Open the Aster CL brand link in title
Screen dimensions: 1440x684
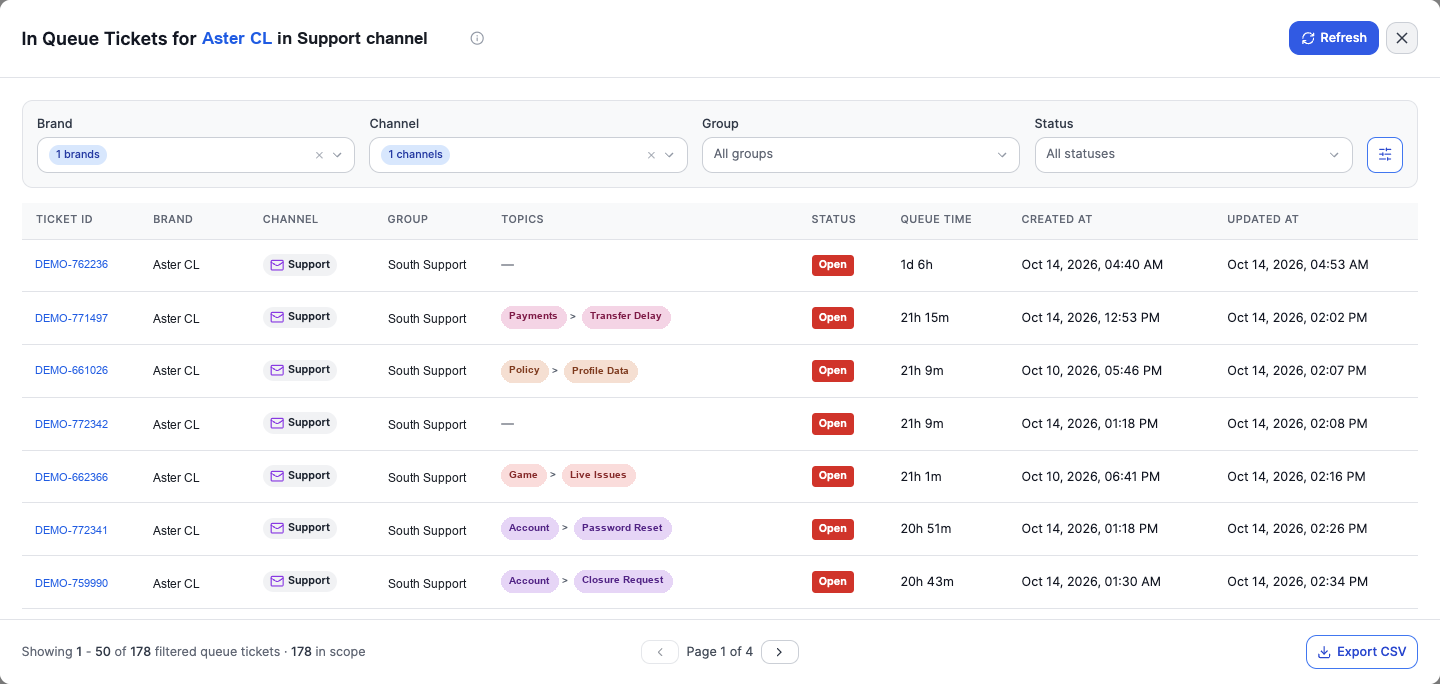237,38
